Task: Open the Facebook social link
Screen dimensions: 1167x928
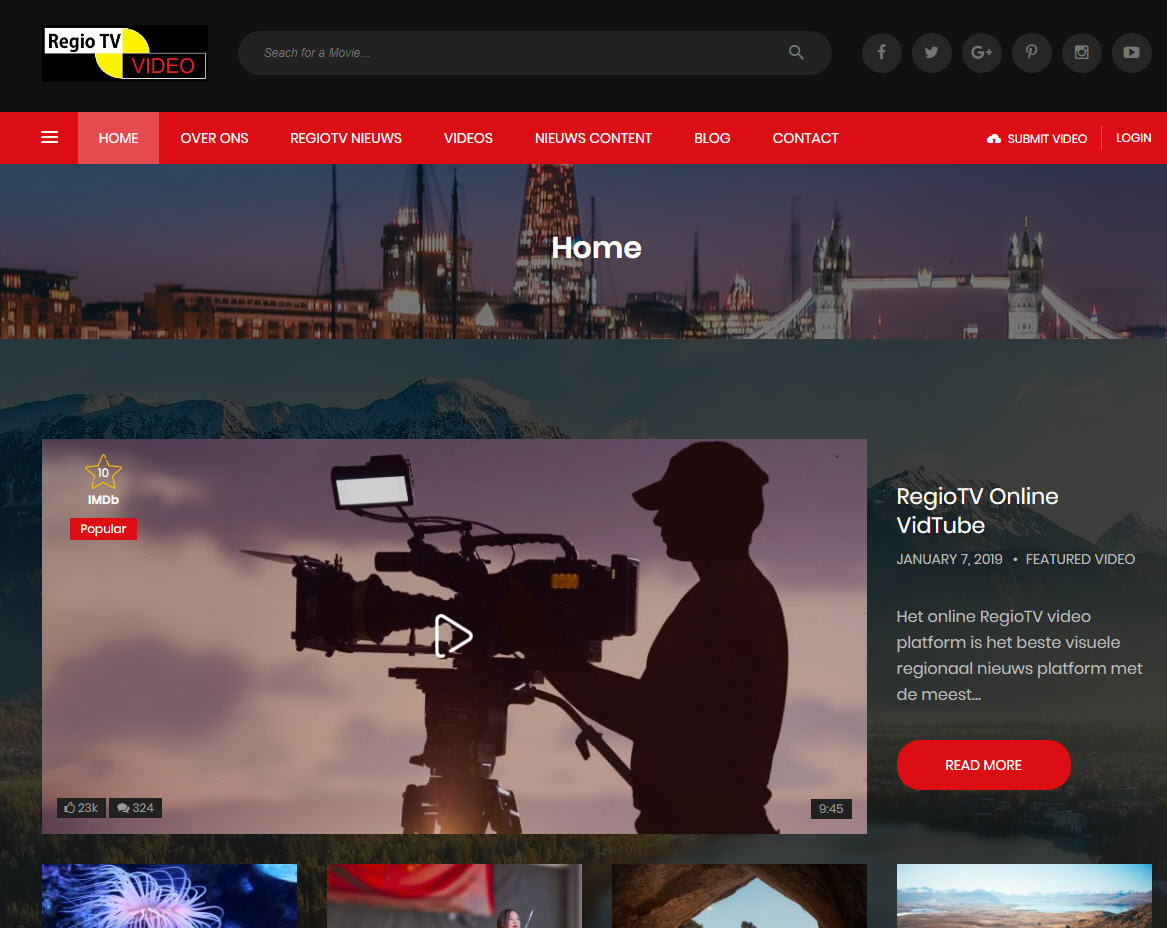Action: coord(882,53)
